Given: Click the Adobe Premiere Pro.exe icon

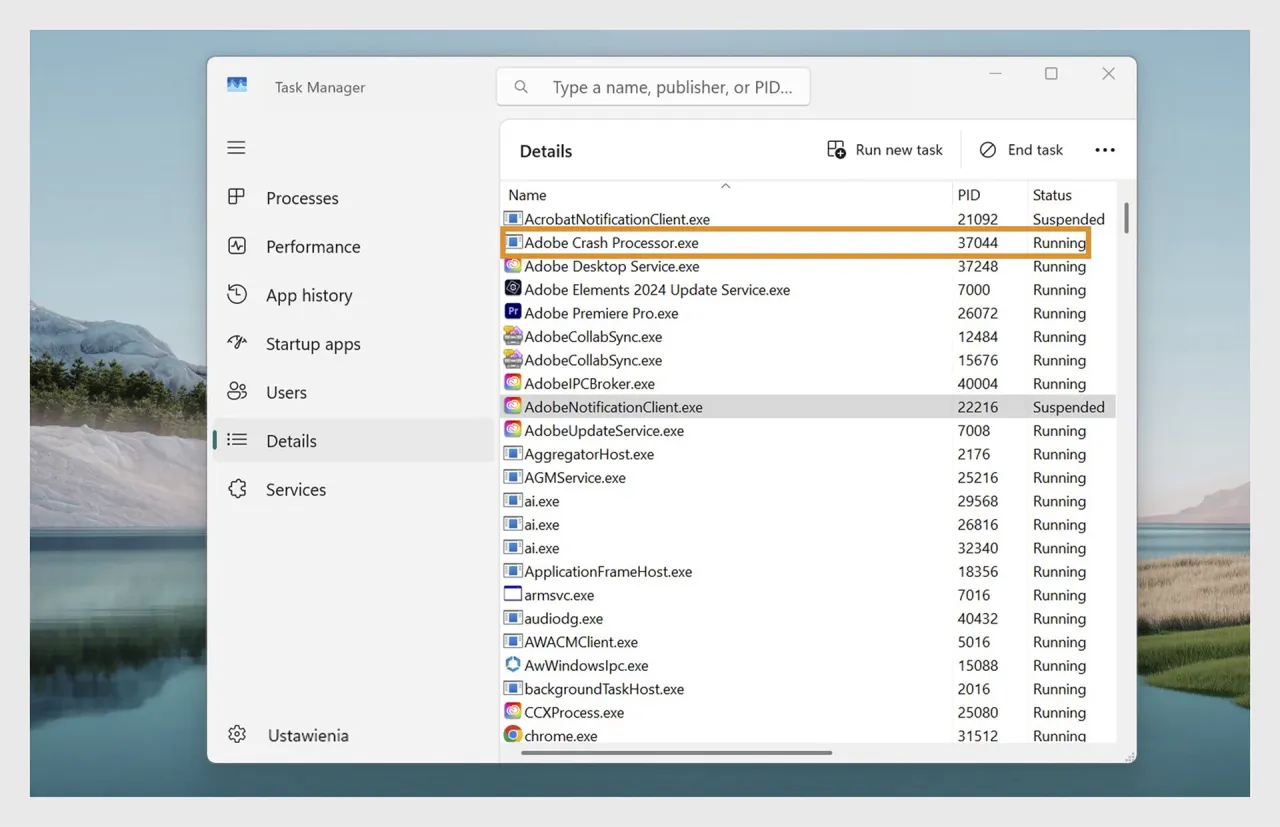Looking at the screenshot, I should 513,313.
